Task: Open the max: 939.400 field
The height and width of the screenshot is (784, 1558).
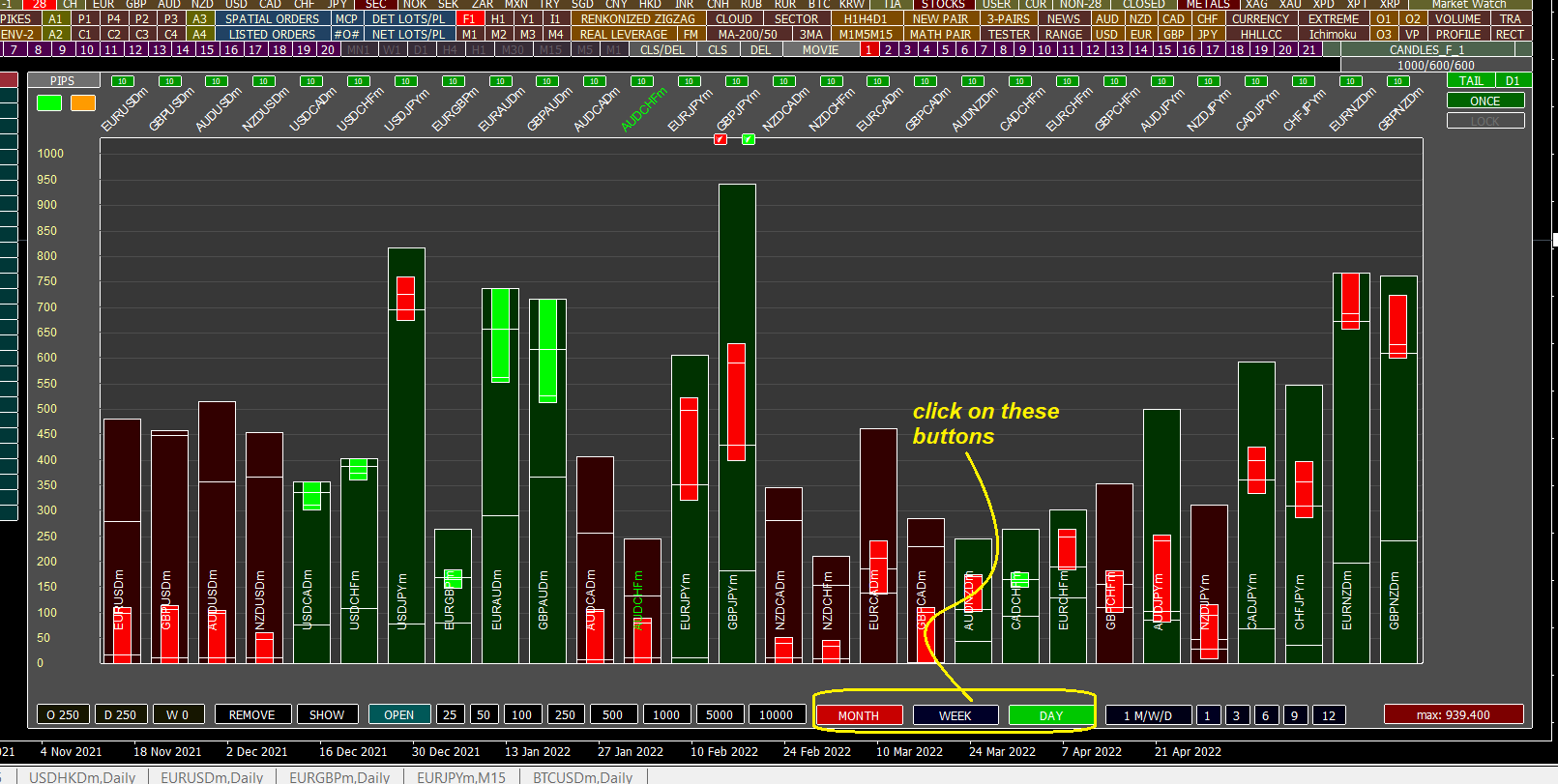Action: pyautogui.click(x=1454, y=714)
